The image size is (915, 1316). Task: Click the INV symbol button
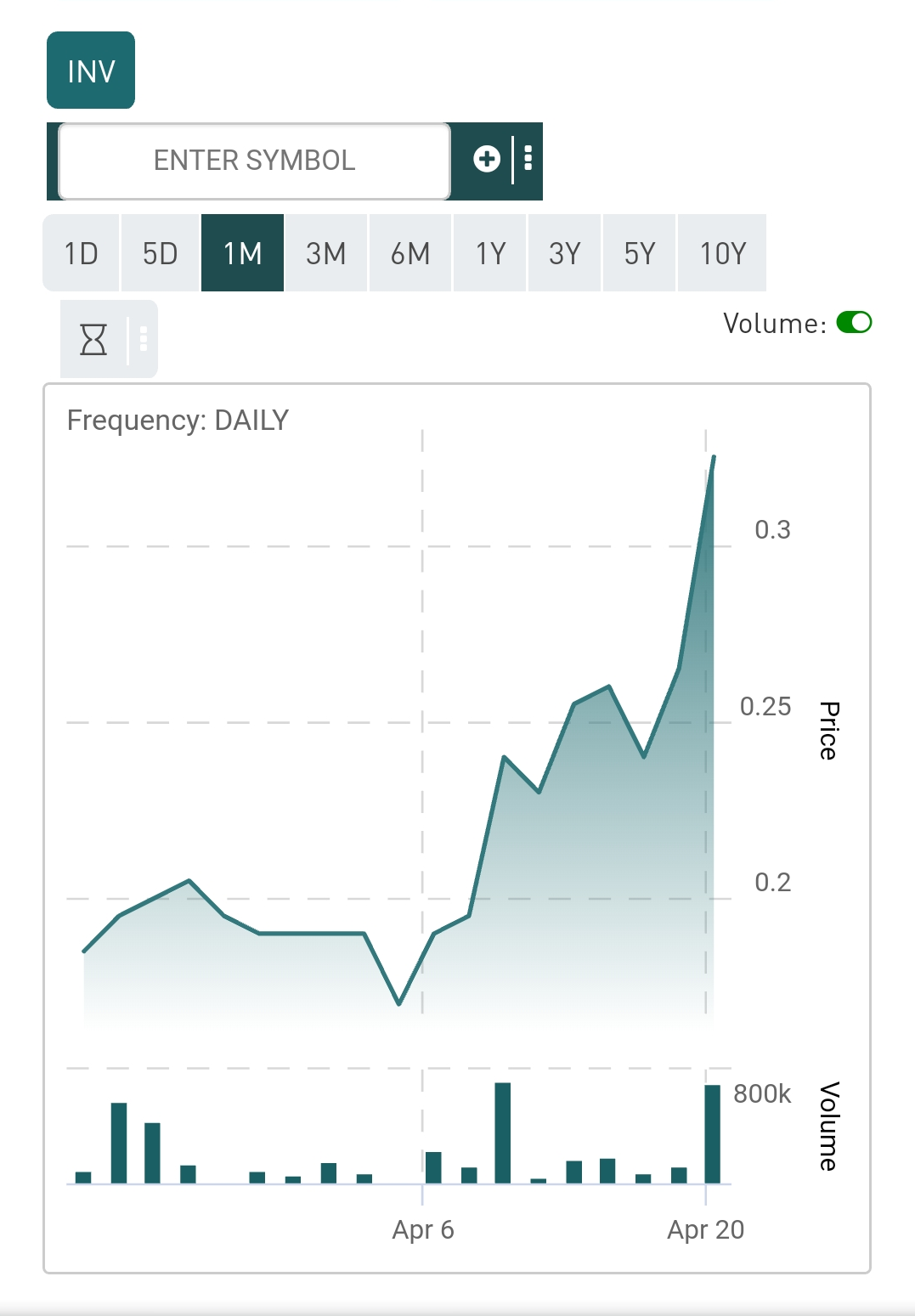coord(91,71)
